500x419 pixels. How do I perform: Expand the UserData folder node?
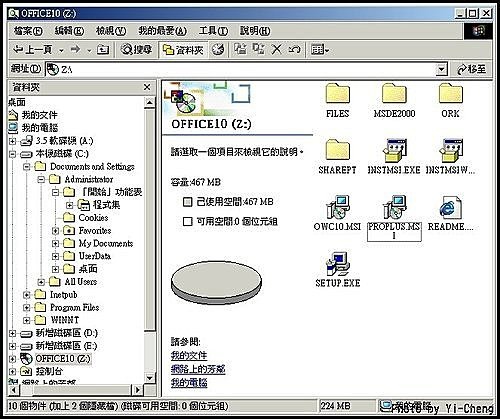(x=55, y=256)
